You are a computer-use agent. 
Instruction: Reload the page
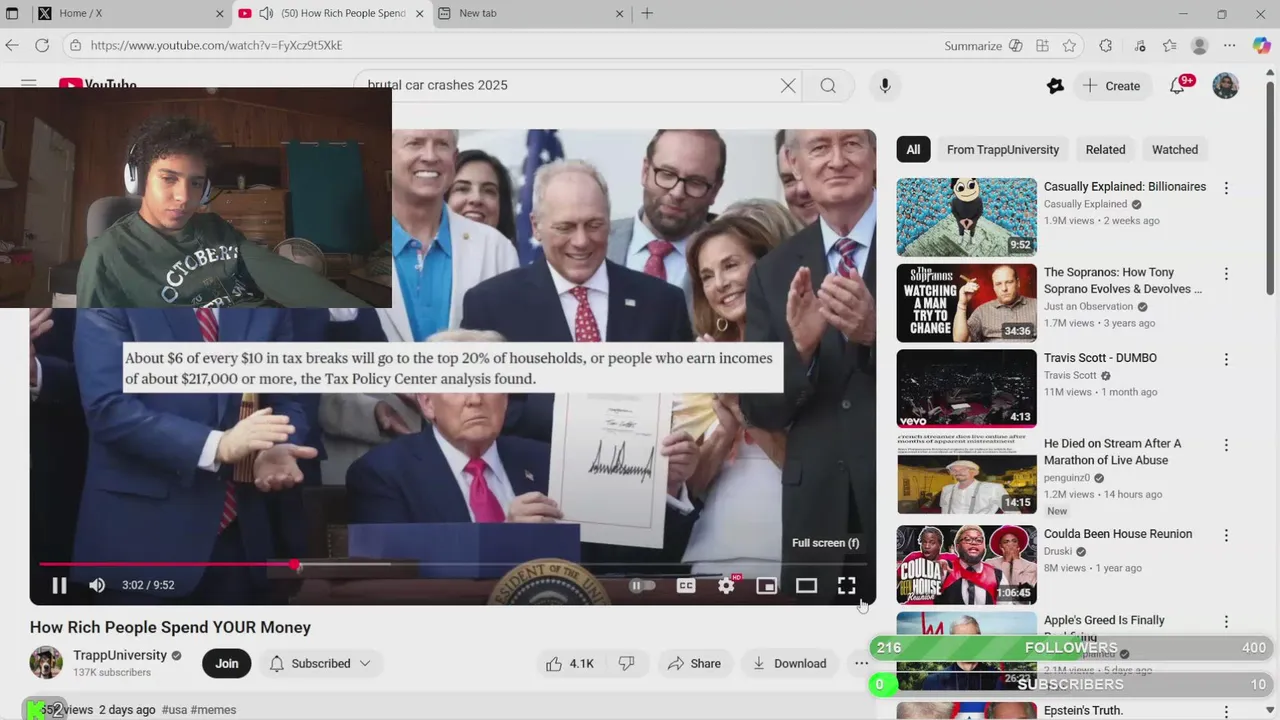[42, 46]
